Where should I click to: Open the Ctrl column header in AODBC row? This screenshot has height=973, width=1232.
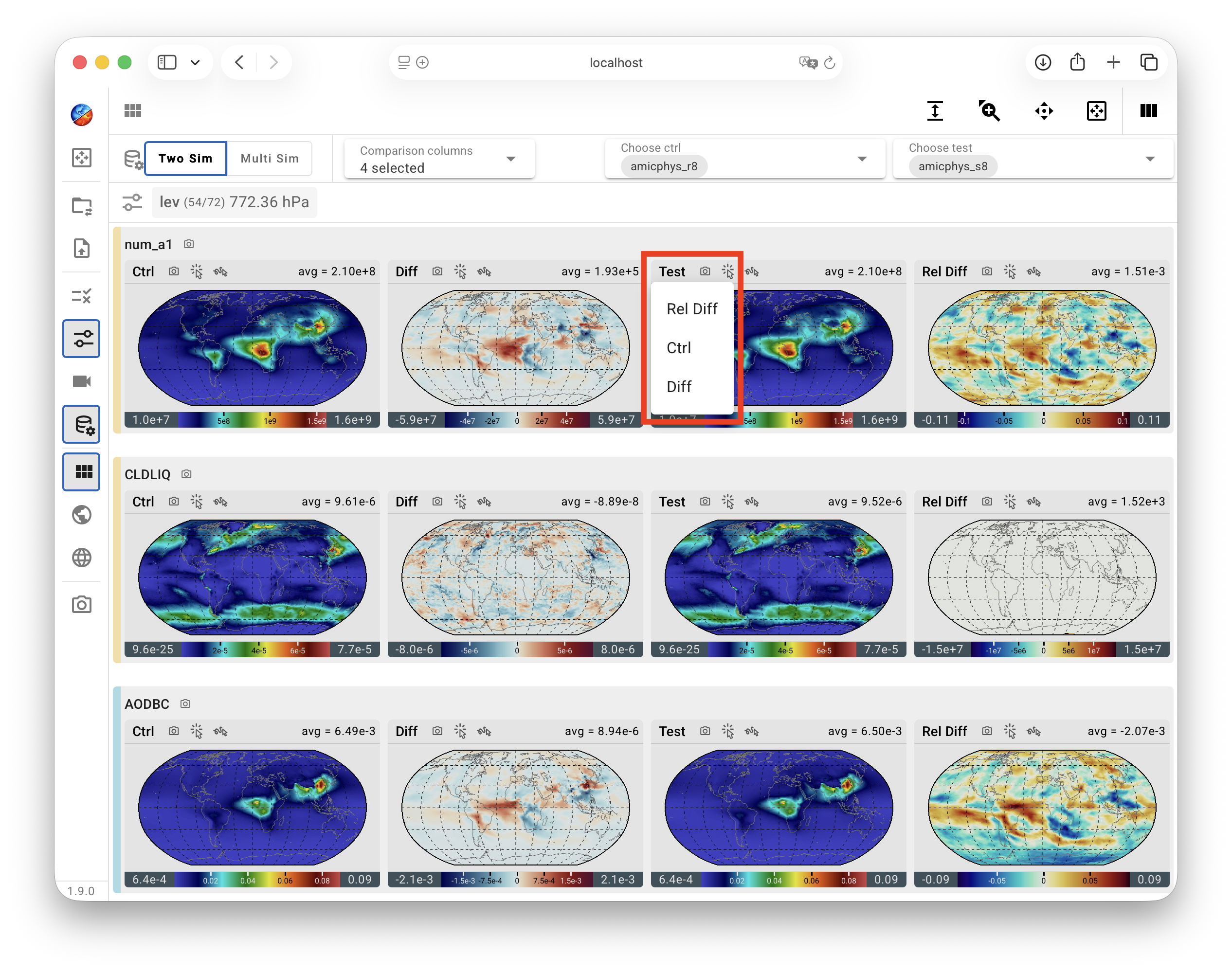[143, 732]
